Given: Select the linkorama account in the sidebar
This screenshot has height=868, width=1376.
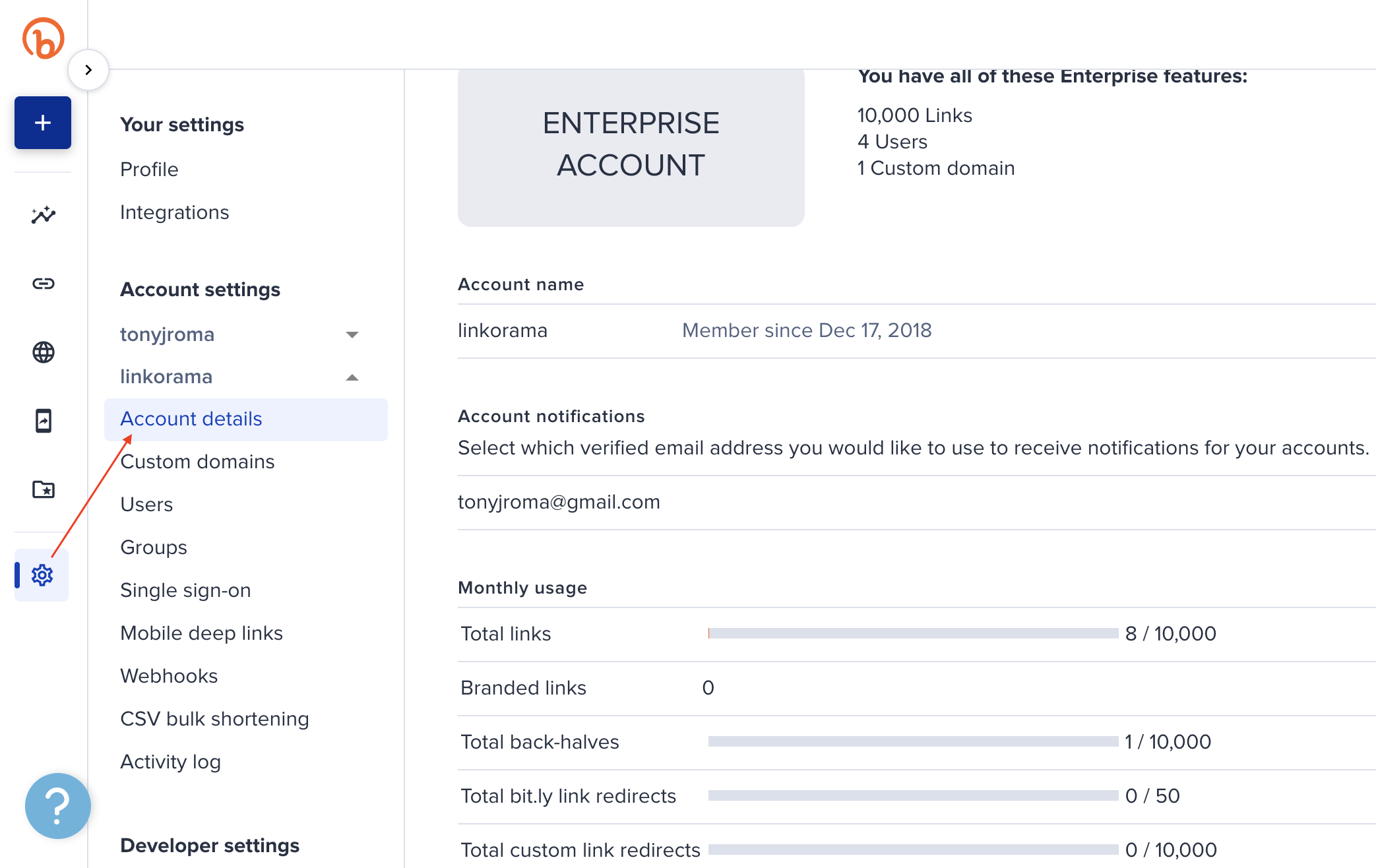Looking at the screenshot, I should (x=166, y=377).
